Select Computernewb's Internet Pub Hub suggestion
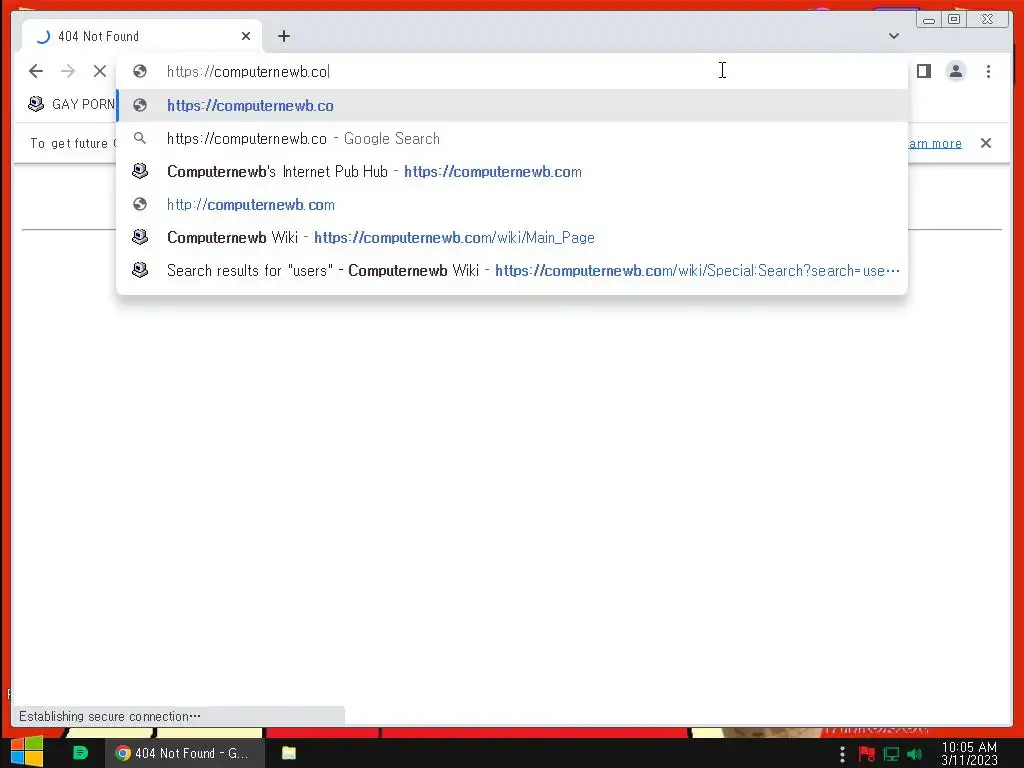This screenshot has height=768, width=1024. 512,171
